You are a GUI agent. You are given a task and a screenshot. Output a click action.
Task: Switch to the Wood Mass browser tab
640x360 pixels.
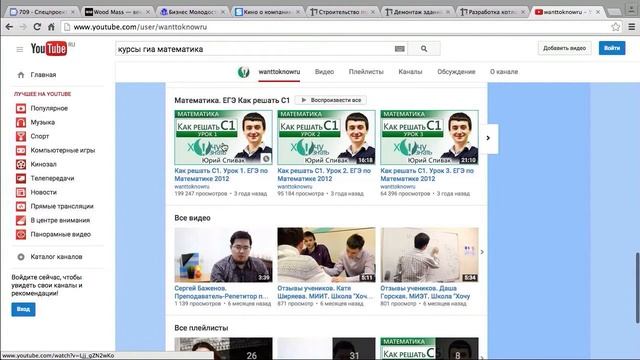coord(117,12)
